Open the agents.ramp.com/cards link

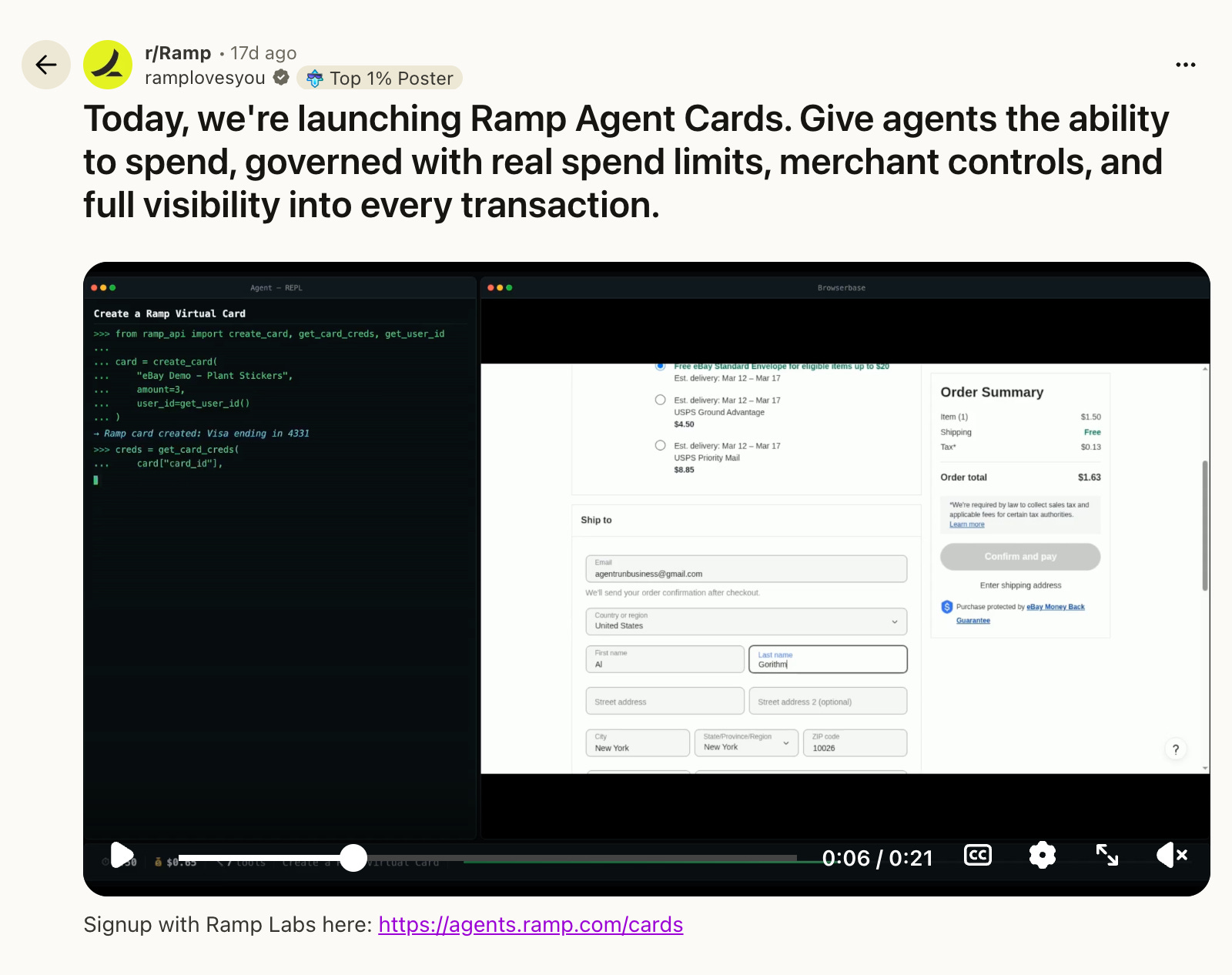pyautogui.click(x=531, y=924)
